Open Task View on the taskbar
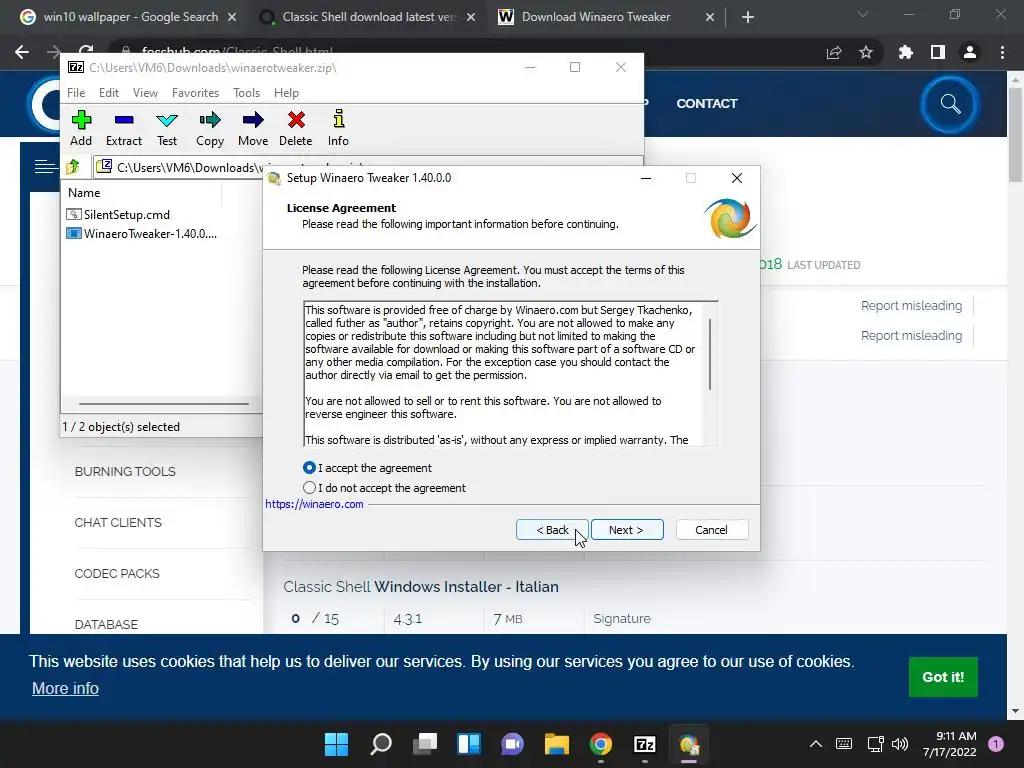This screenshot has height=768, width=1024. (x=425, y=744)
